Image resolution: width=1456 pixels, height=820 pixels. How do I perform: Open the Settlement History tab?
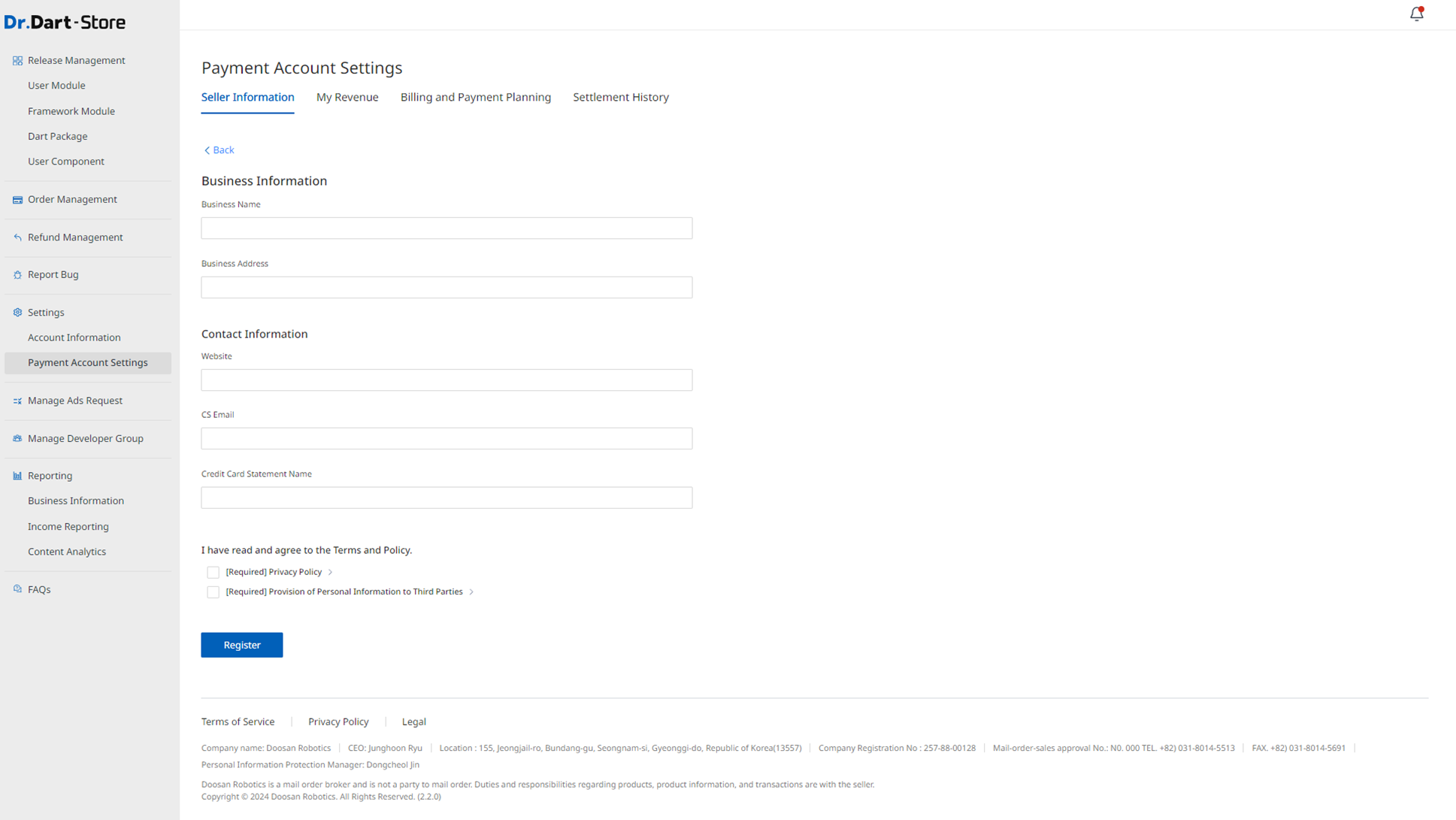pos(620,97)
